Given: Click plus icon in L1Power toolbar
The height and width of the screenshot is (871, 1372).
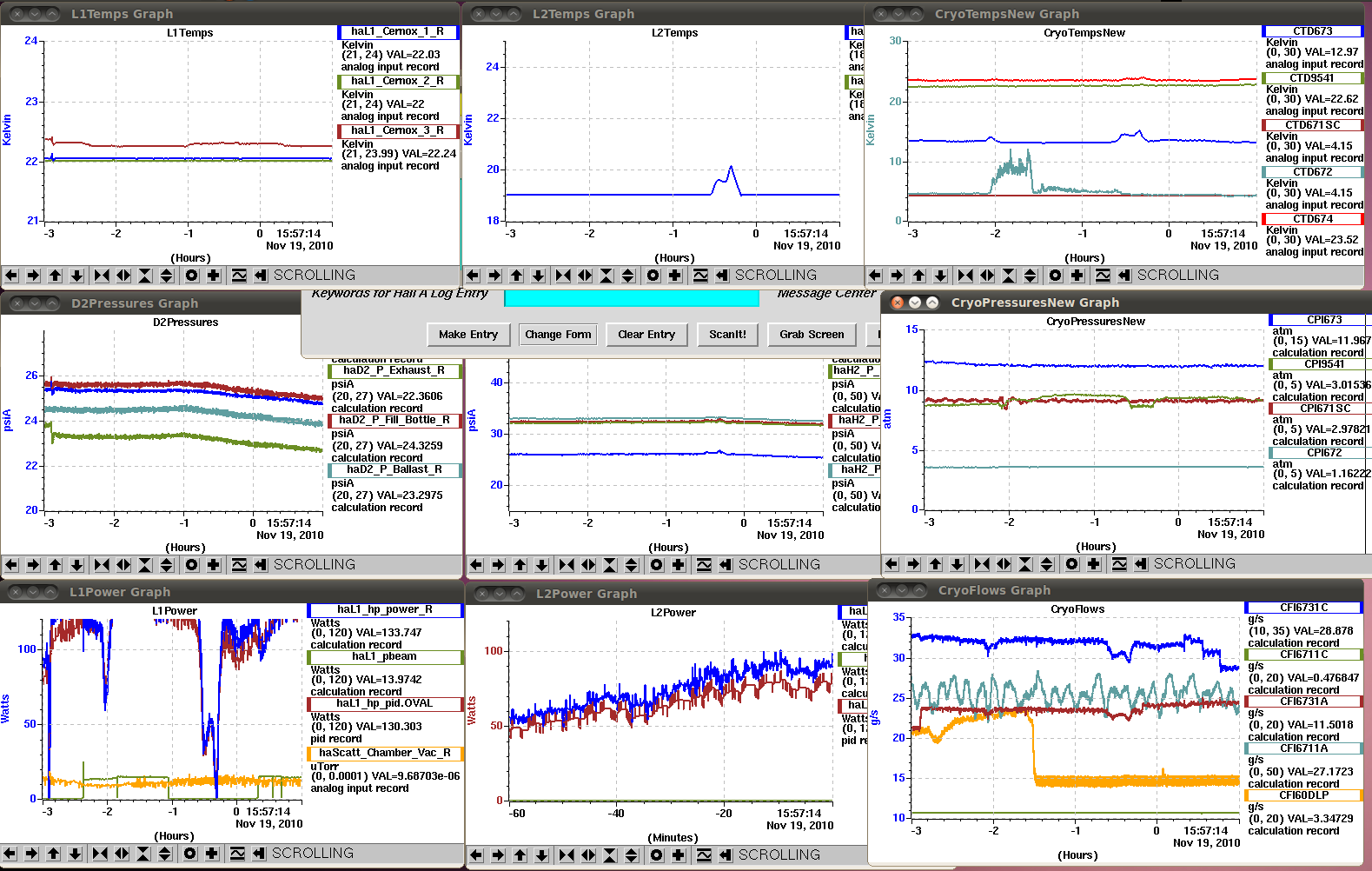Looking at the screenshot, I should pos(211,854).
